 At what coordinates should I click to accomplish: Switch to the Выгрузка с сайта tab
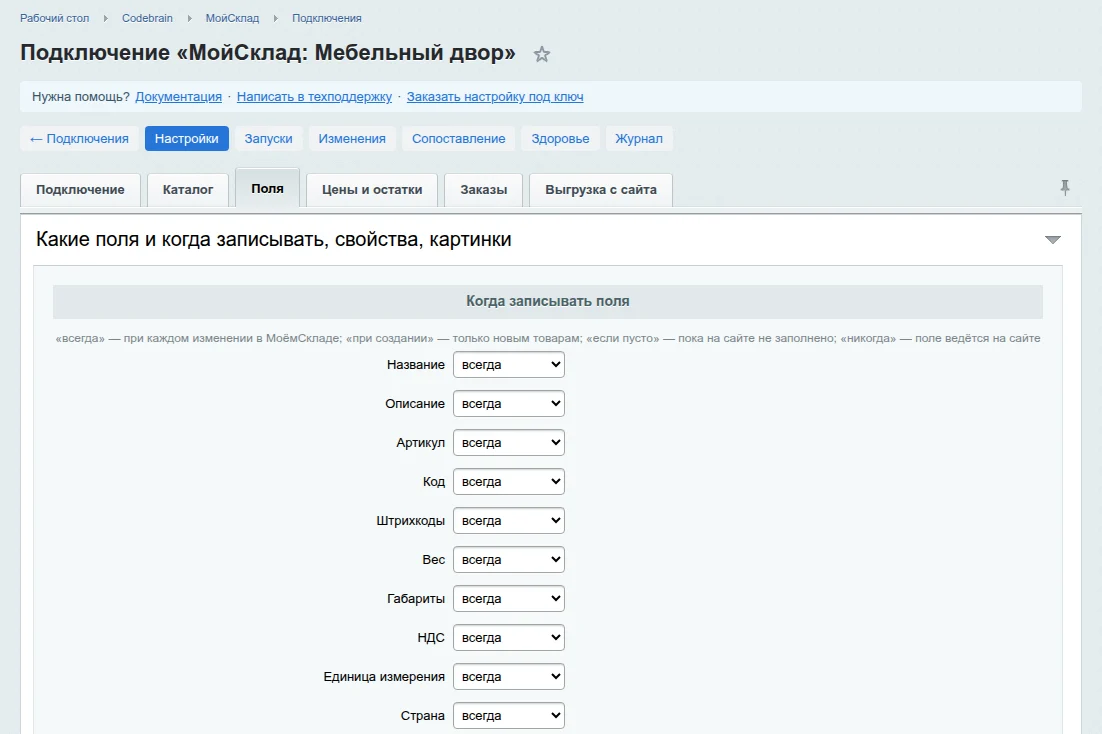[601, 190]
